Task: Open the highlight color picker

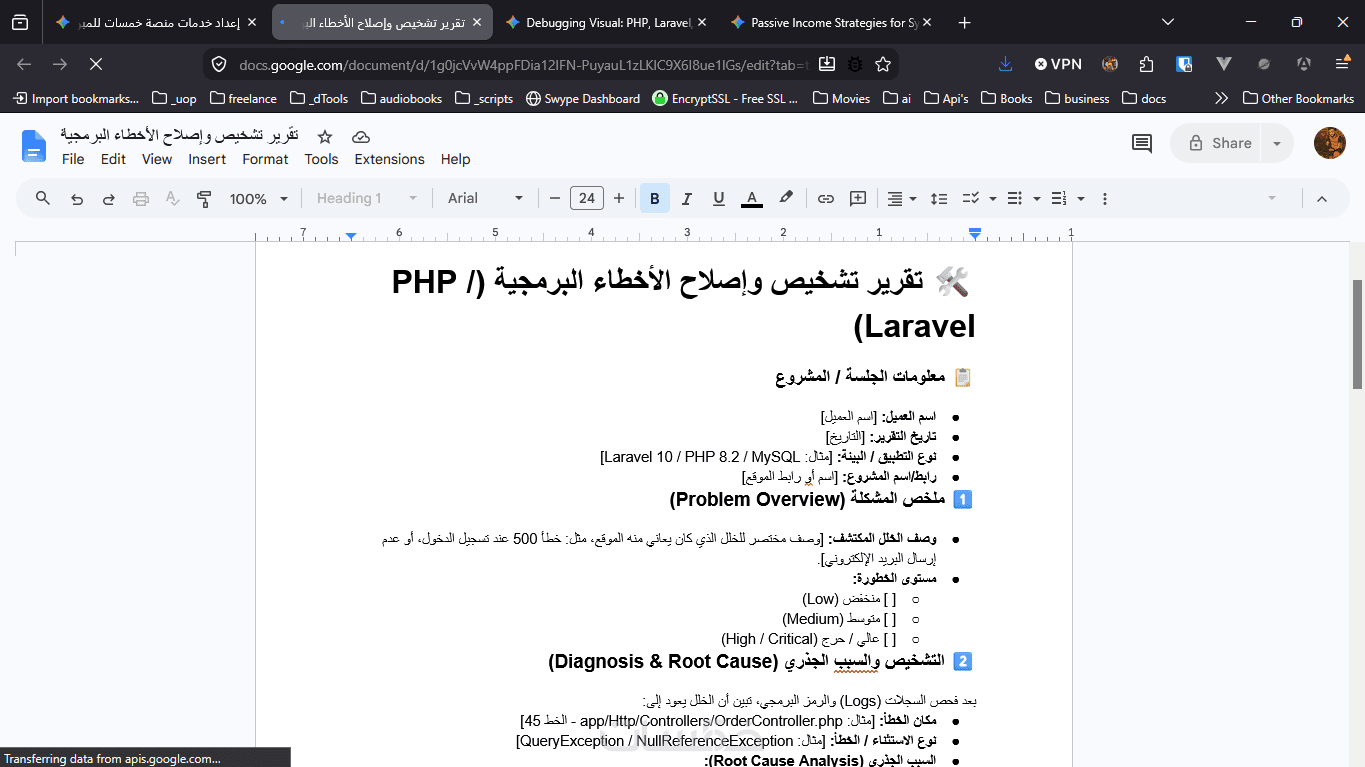Action: [786, 199]
